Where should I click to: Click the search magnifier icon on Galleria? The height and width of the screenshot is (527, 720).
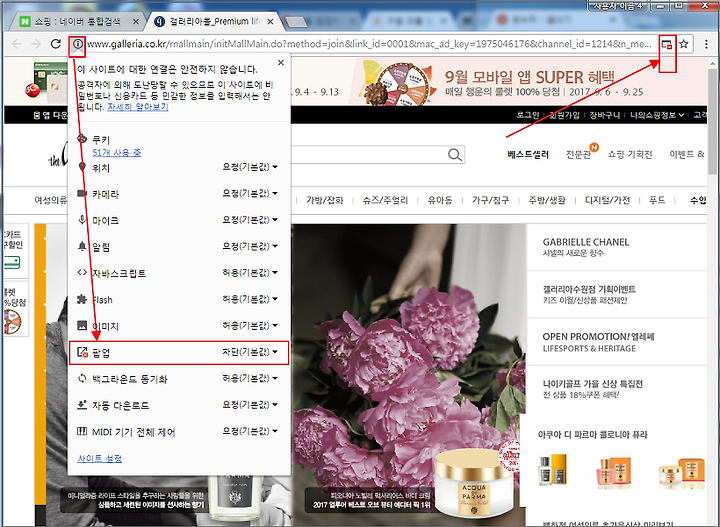point(455,155)
